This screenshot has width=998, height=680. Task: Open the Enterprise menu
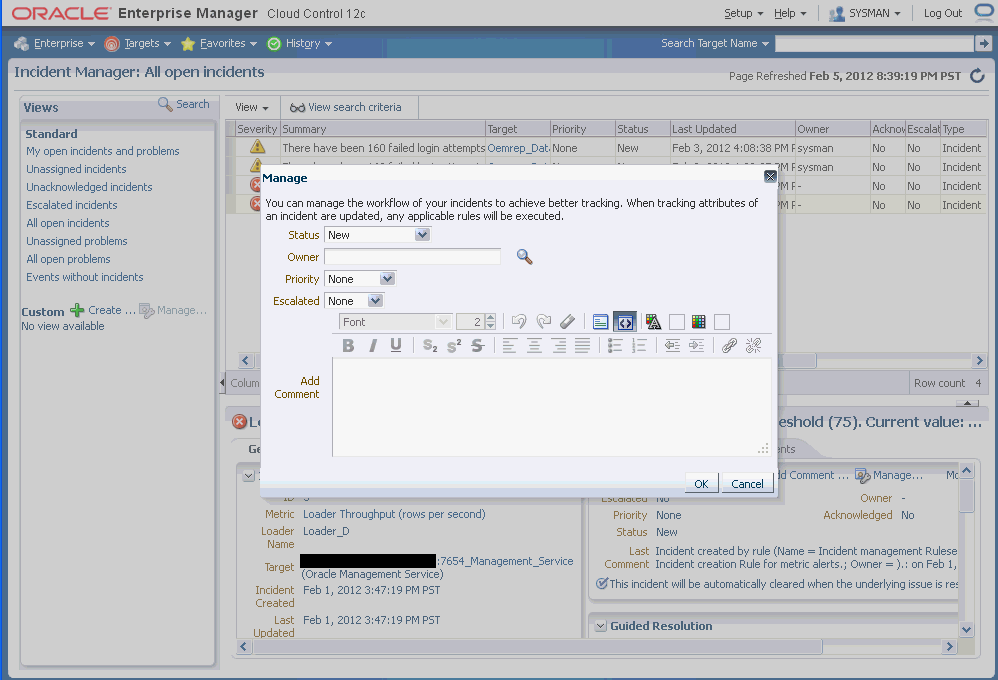click(x=55, y=43)
